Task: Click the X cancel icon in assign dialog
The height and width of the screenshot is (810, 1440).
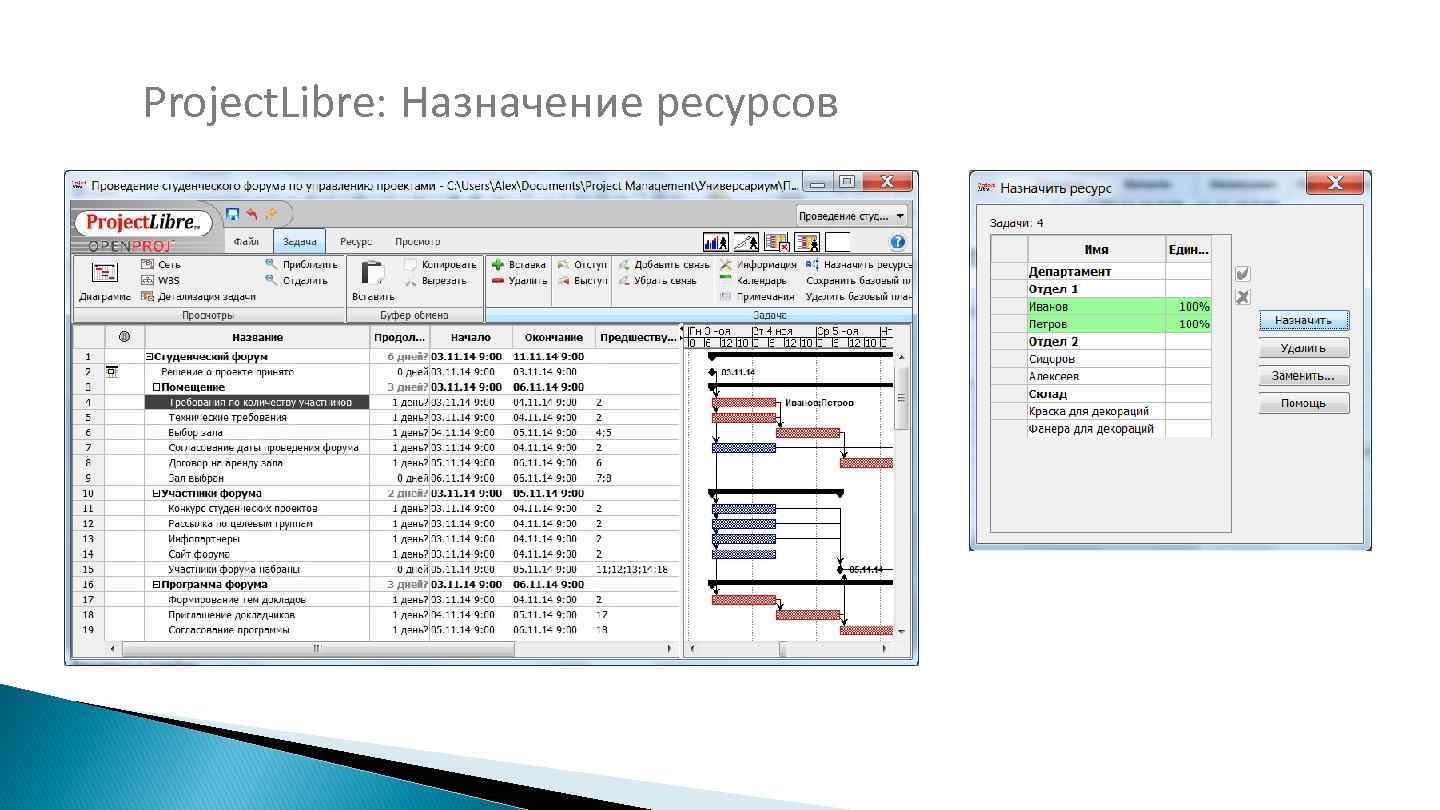Action: (x=1243, y=297)
